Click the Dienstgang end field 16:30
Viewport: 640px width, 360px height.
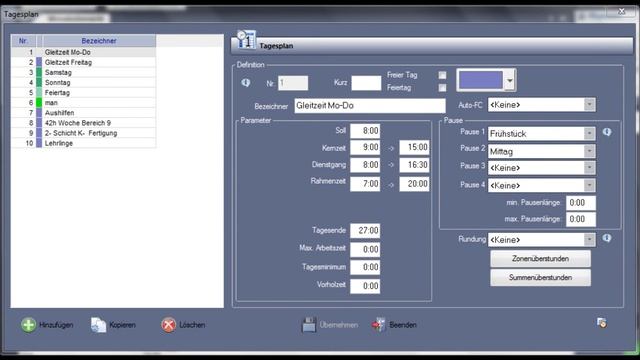coord(414,165)
